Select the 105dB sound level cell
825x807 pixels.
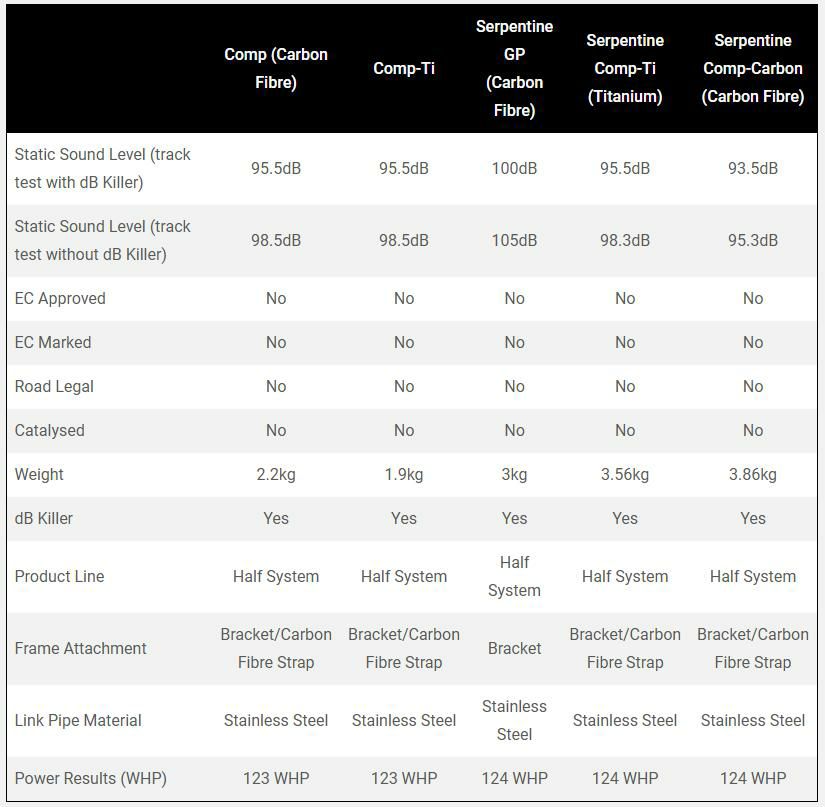[x=514, y=240]
